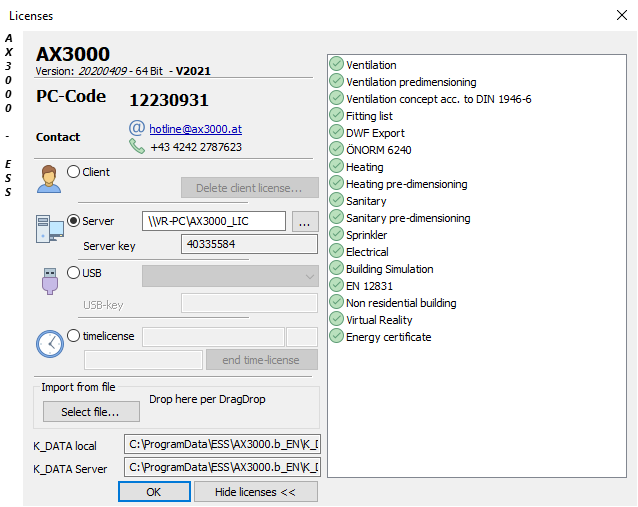Click the check icon beside Sprinkler
The image size is (638, 507).
click(x=336, y=234)
